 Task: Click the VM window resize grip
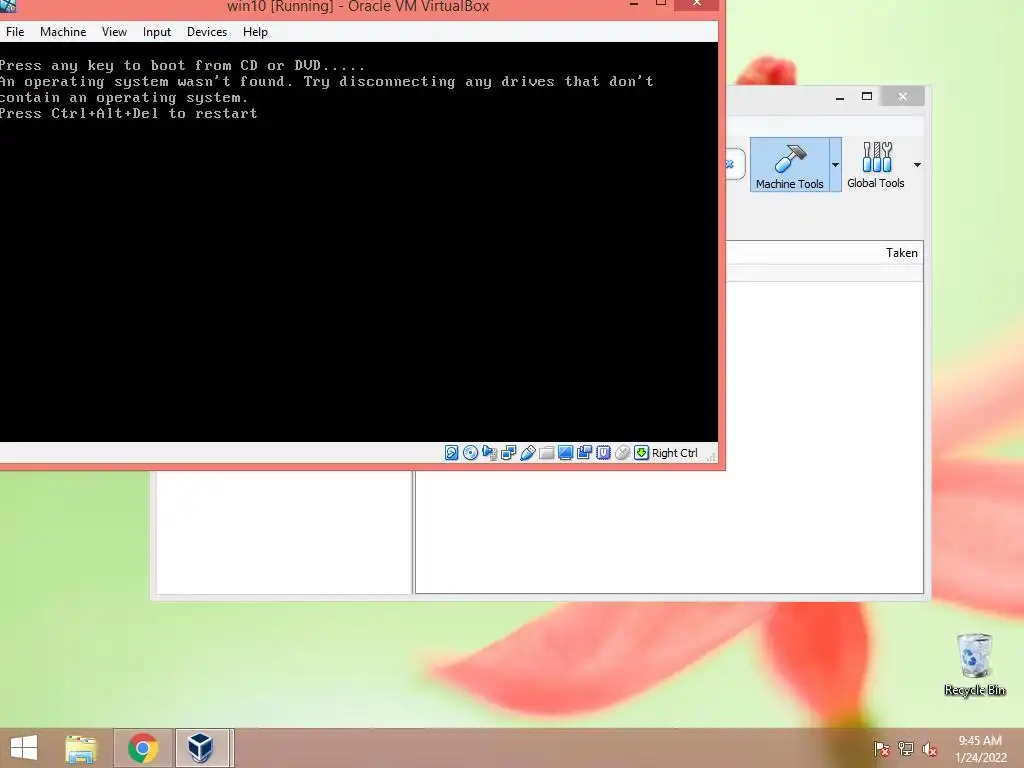point(711,456)
